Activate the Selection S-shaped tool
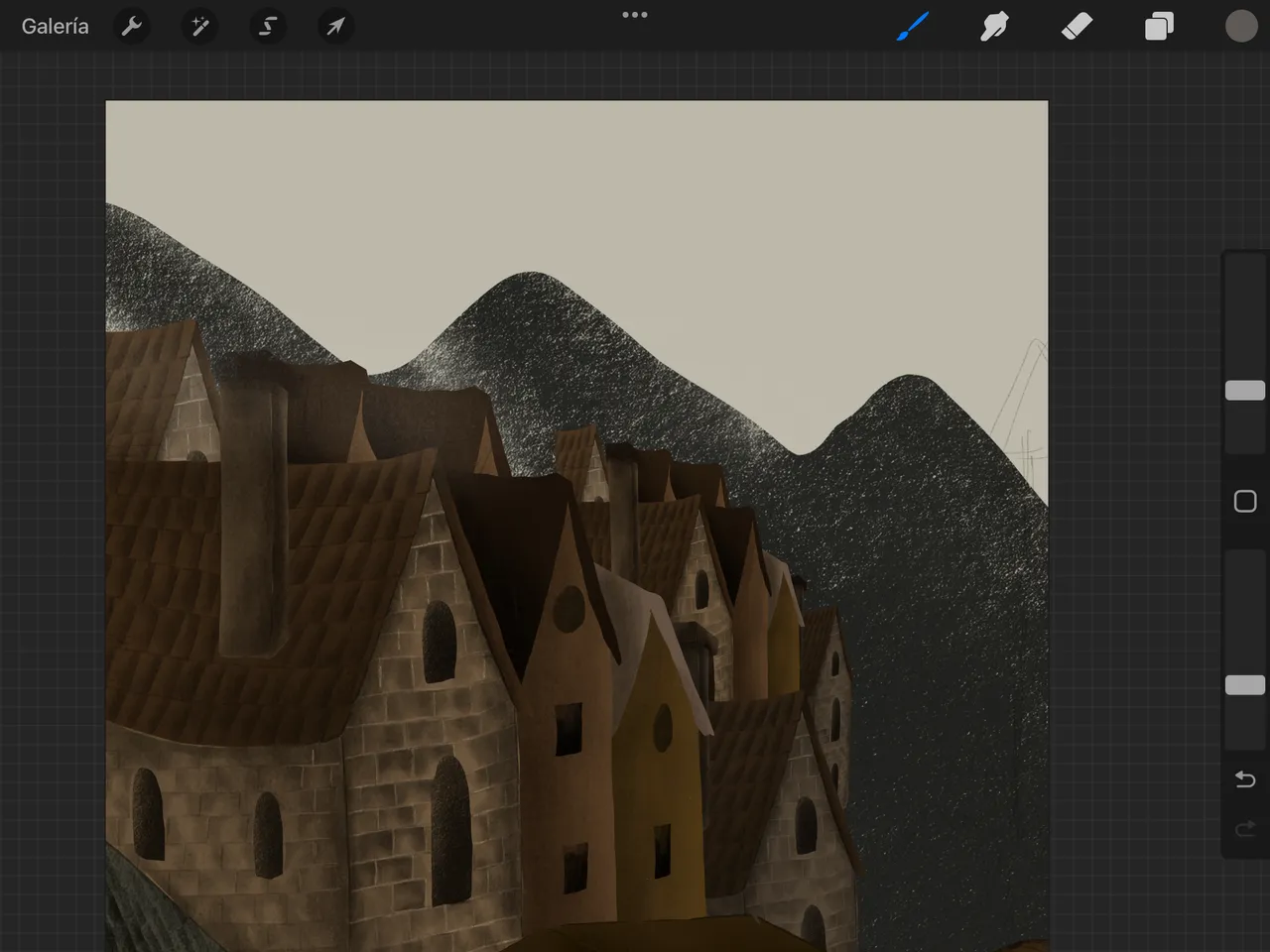Image resolution: width=1270 pixels, height=952 pixels. point(268,27)
